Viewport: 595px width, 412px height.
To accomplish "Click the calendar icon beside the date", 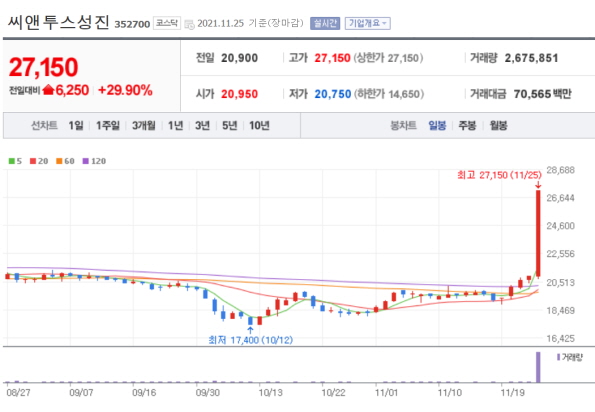I will tap(189, 25).
